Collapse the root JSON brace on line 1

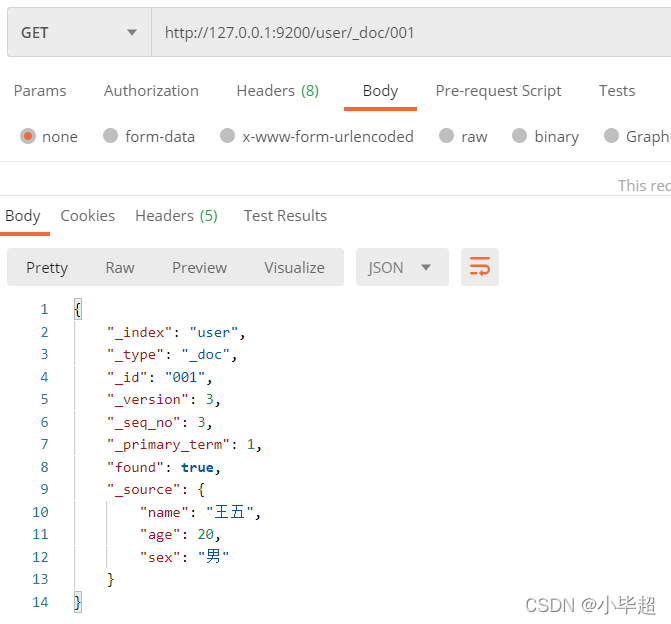pos(77,309)
